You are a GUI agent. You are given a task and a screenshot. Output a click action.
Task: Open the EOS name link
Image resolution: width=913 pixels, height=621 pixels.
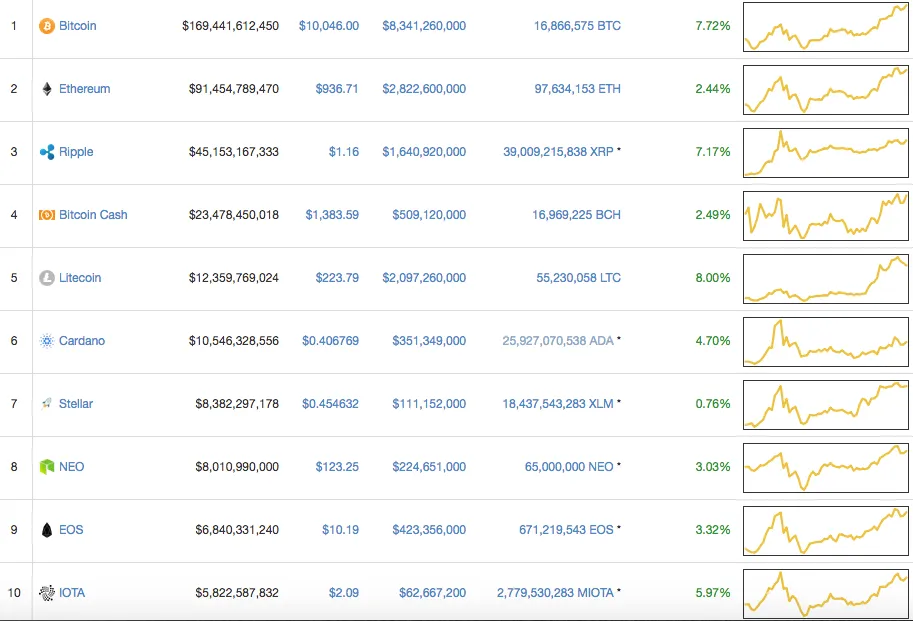coord(71,530)
